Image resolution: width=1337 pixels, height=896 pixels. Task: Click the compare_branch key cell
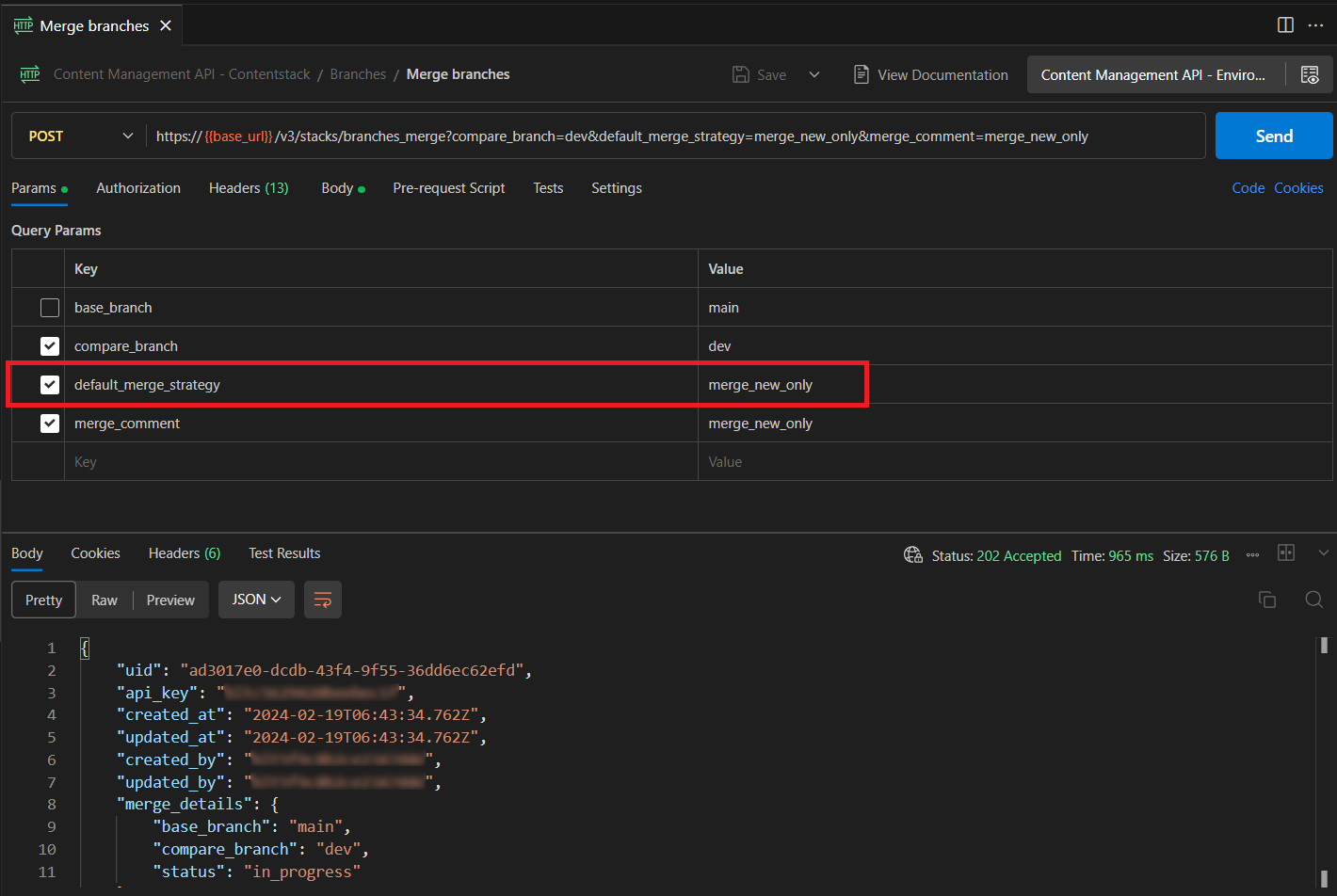(x=381, y=346)
